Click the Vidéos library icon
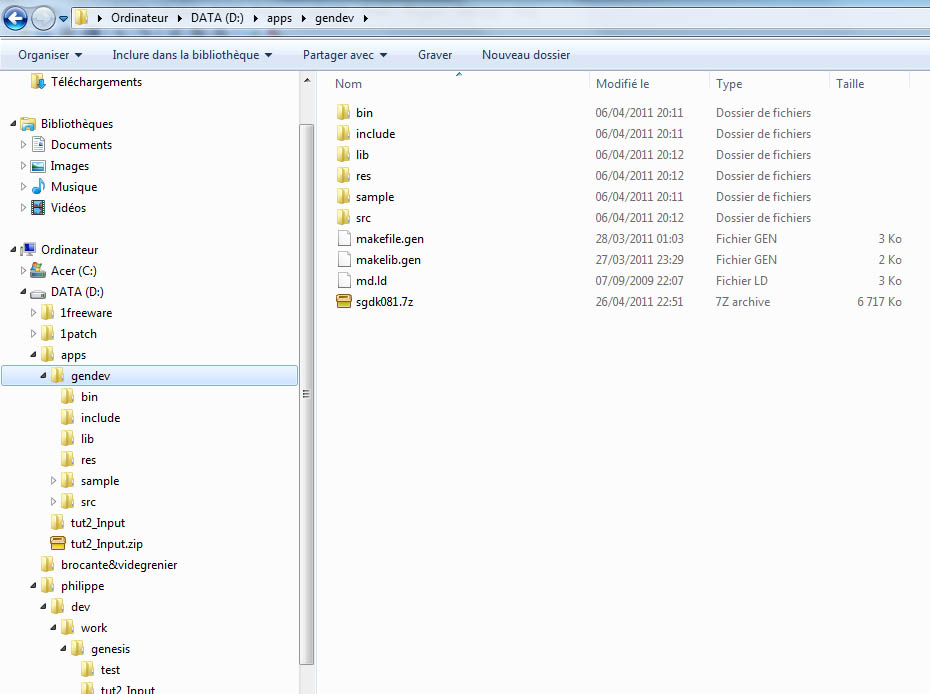The width and height of the screenshot is (930, 694). tap(38, 208)
